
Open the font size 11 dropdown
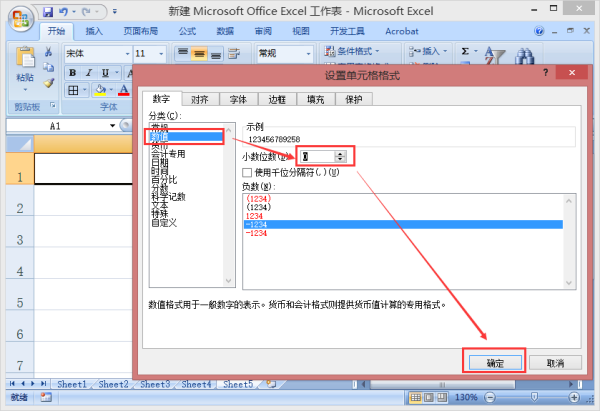click(161, 54)
